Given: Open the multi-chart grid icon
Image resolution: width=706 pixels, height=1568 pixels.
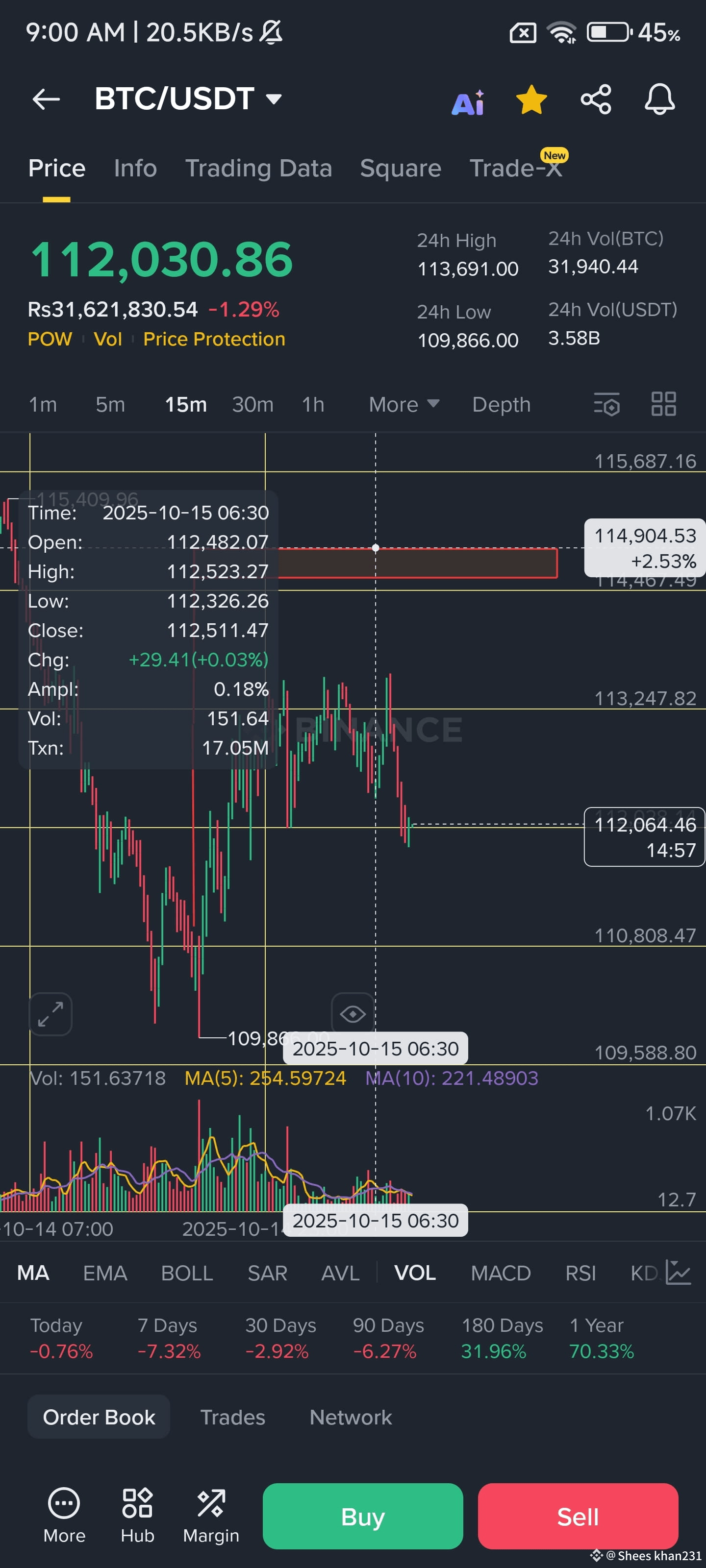Looking at the screenshot, I should click(x=663, y=404).
